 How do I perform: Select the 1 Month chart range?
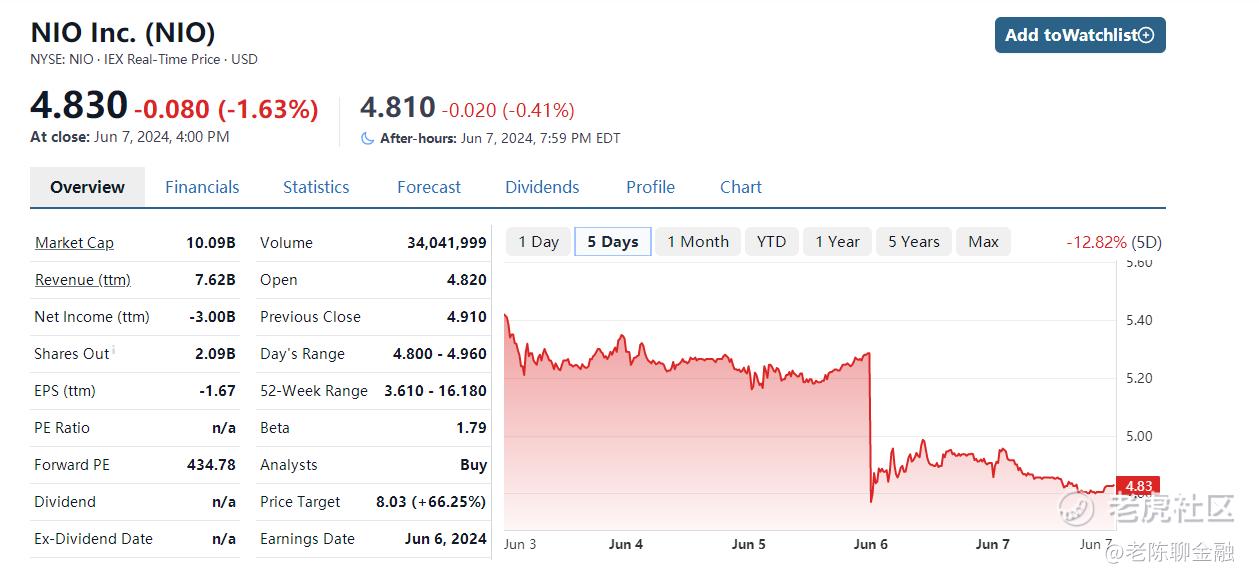(x=698, y=242)
